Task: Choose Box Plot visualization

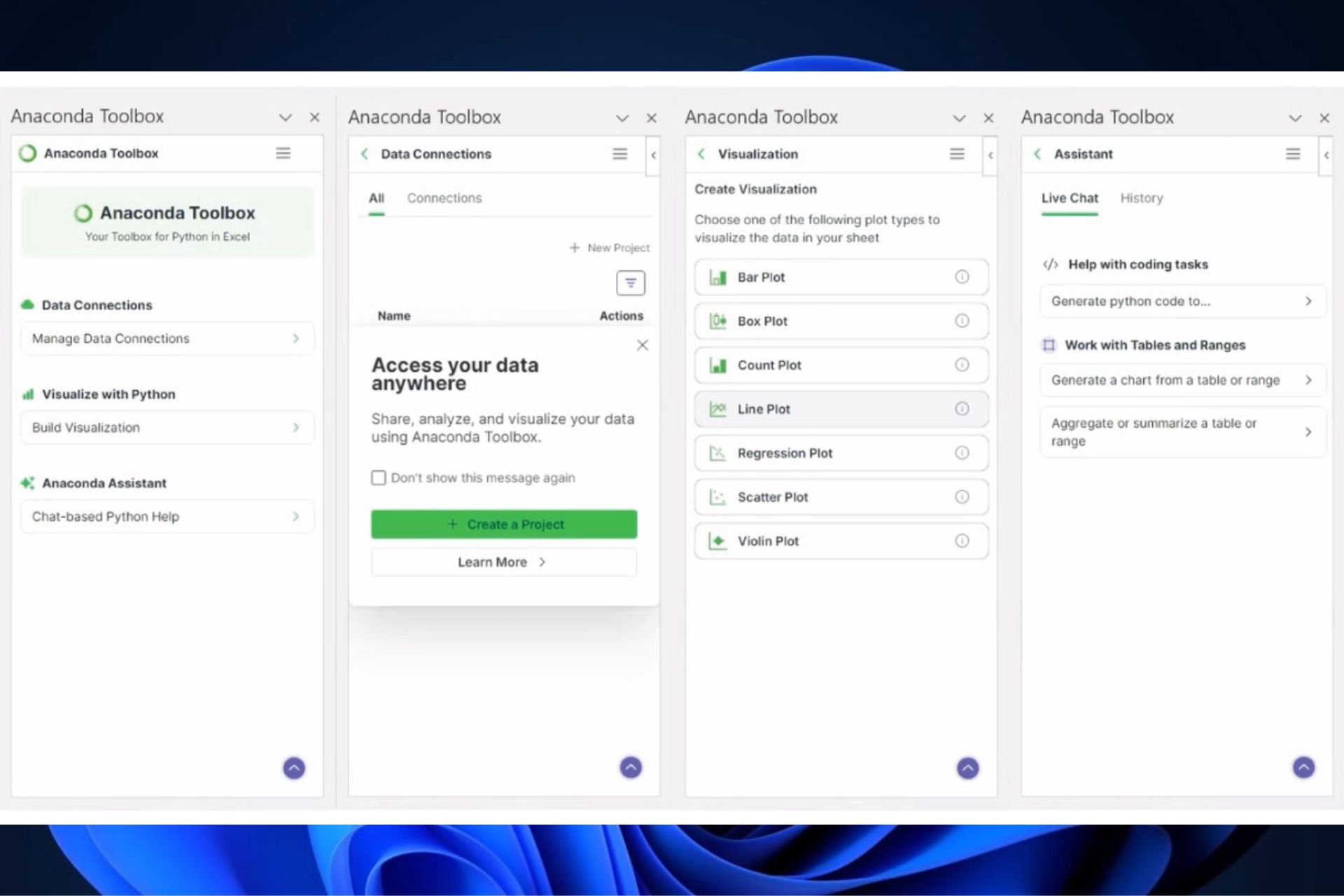Action: (x=841, y=321)
